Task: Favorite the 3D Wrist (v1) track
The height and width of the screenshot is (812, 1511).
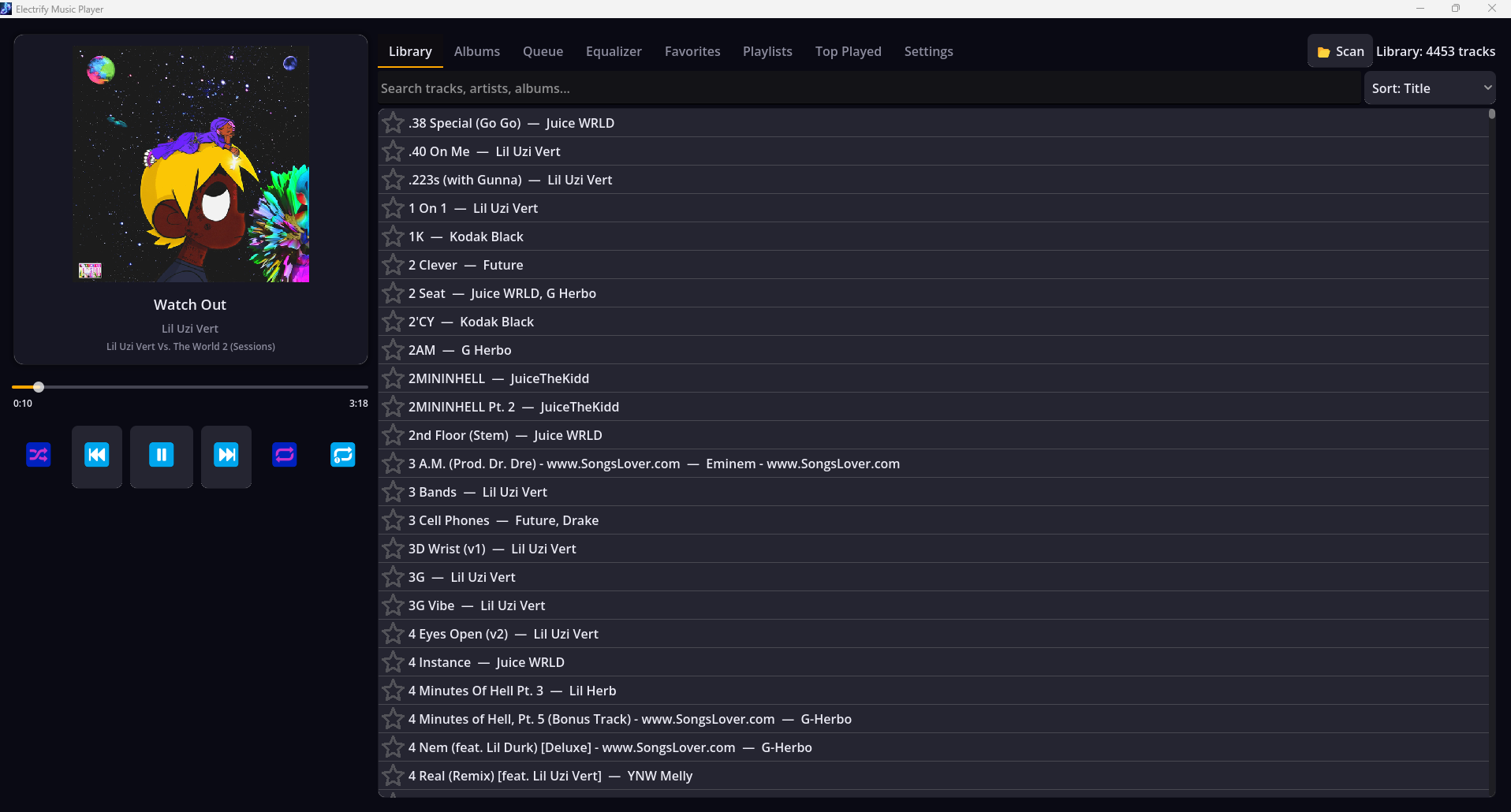Action: (x=393, y=549)
